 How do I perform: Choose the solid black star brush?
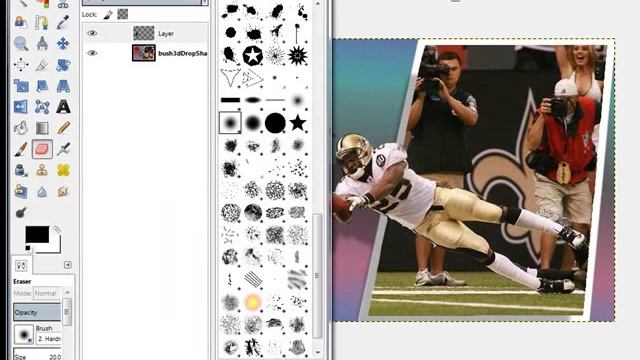coord(298,122)
